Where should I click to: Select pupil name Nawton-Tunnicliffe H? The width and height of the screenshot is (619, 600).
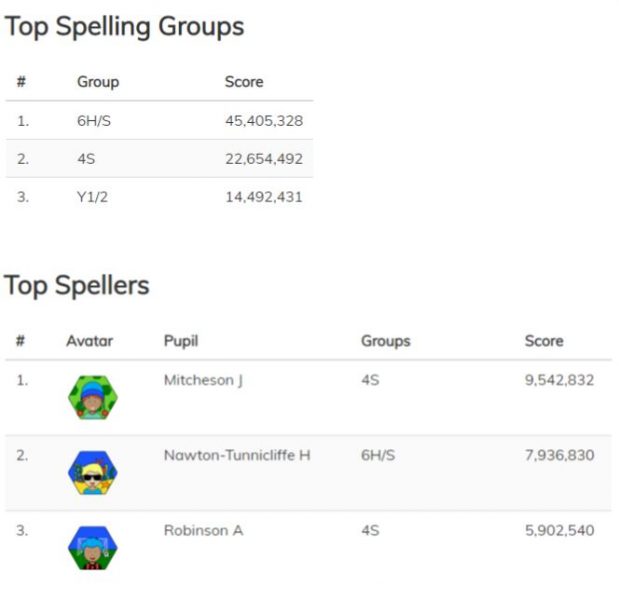pyautogui.click(x=237, y=455)
